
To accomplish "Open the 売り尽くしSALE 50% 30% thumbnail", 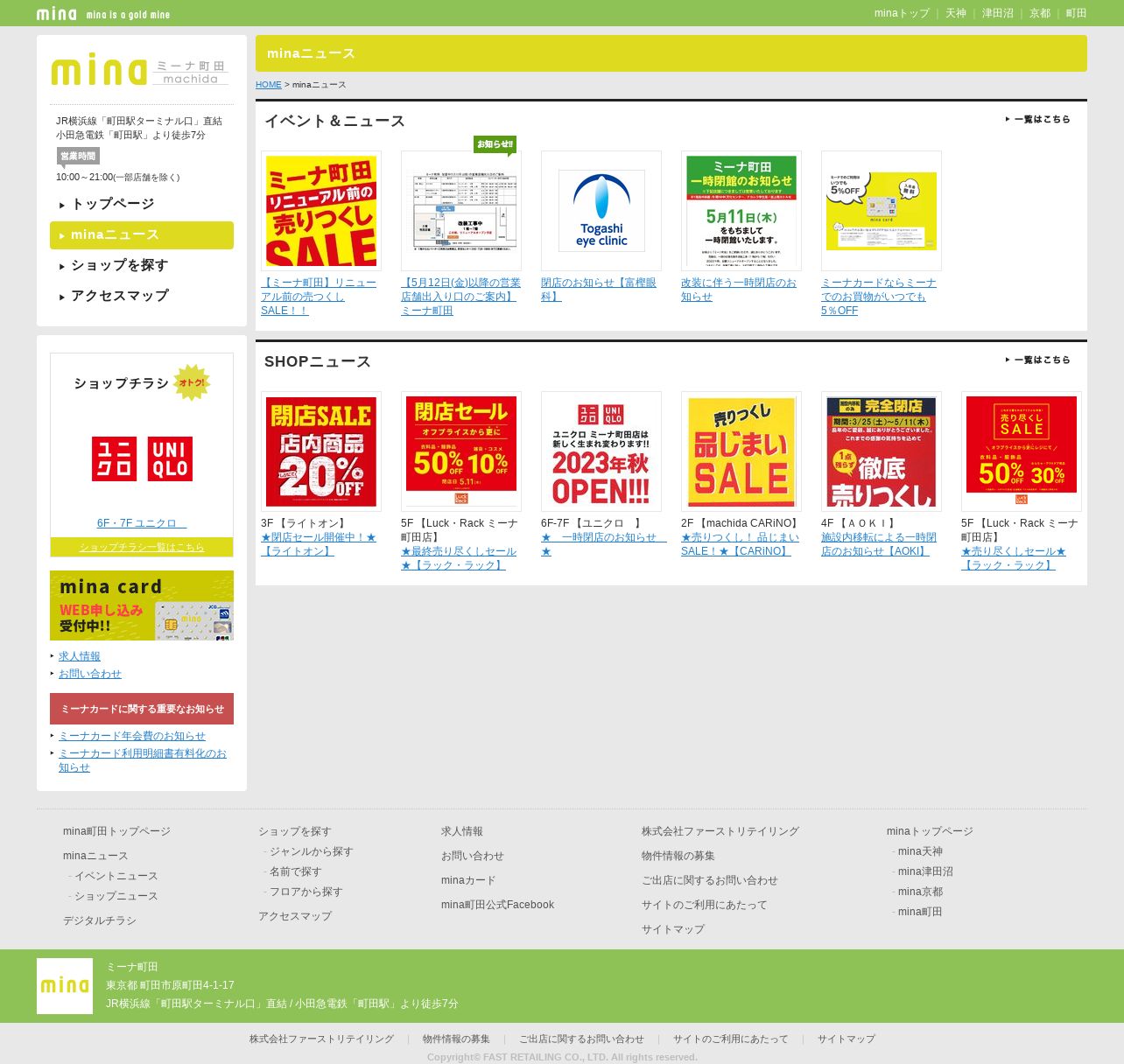I will (x=1022, y=451).
